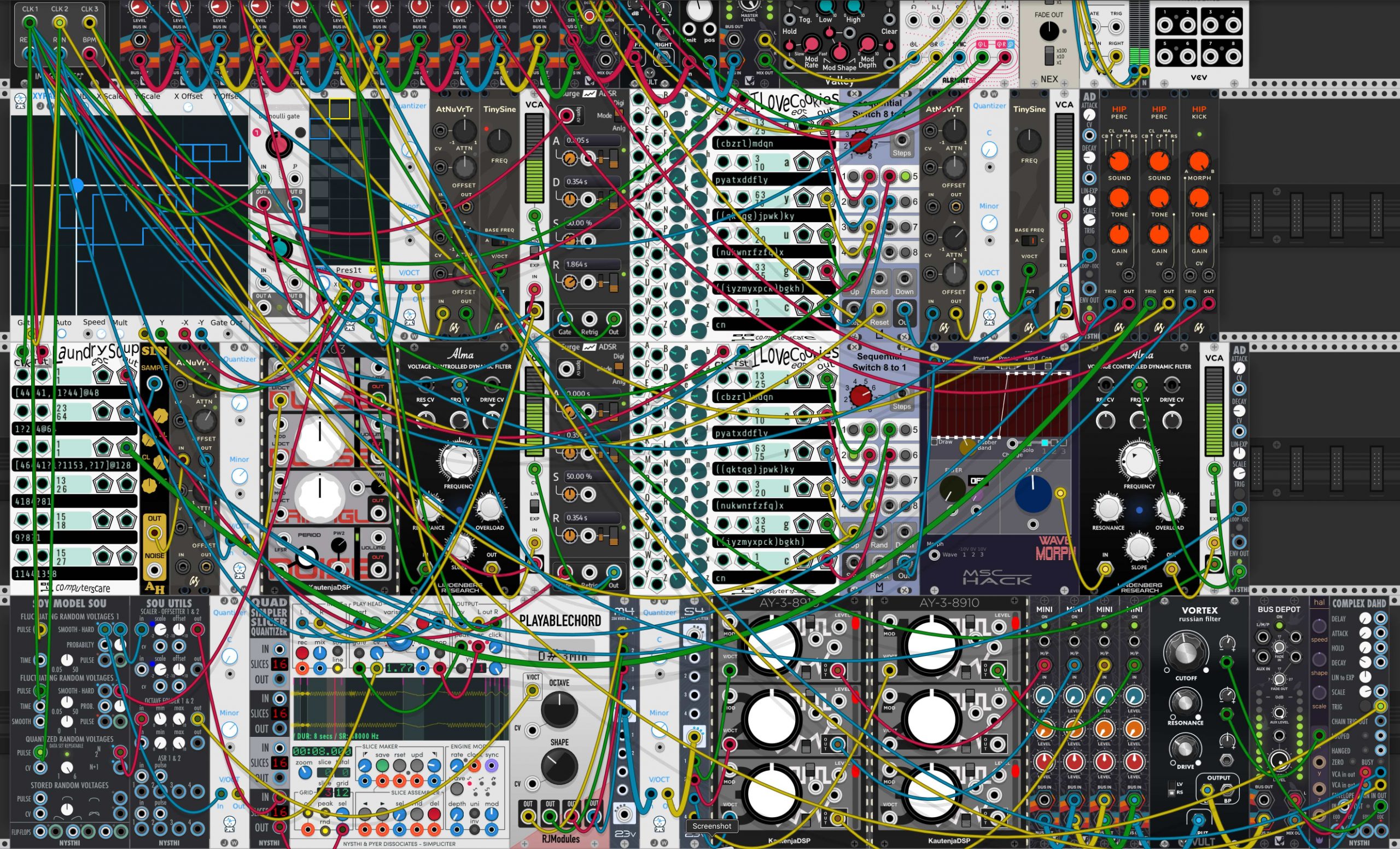The height and width of the screenshot is (849, 1400).
Task: Click the PERIOD knob on the Noise module
Action: [307, 556]
